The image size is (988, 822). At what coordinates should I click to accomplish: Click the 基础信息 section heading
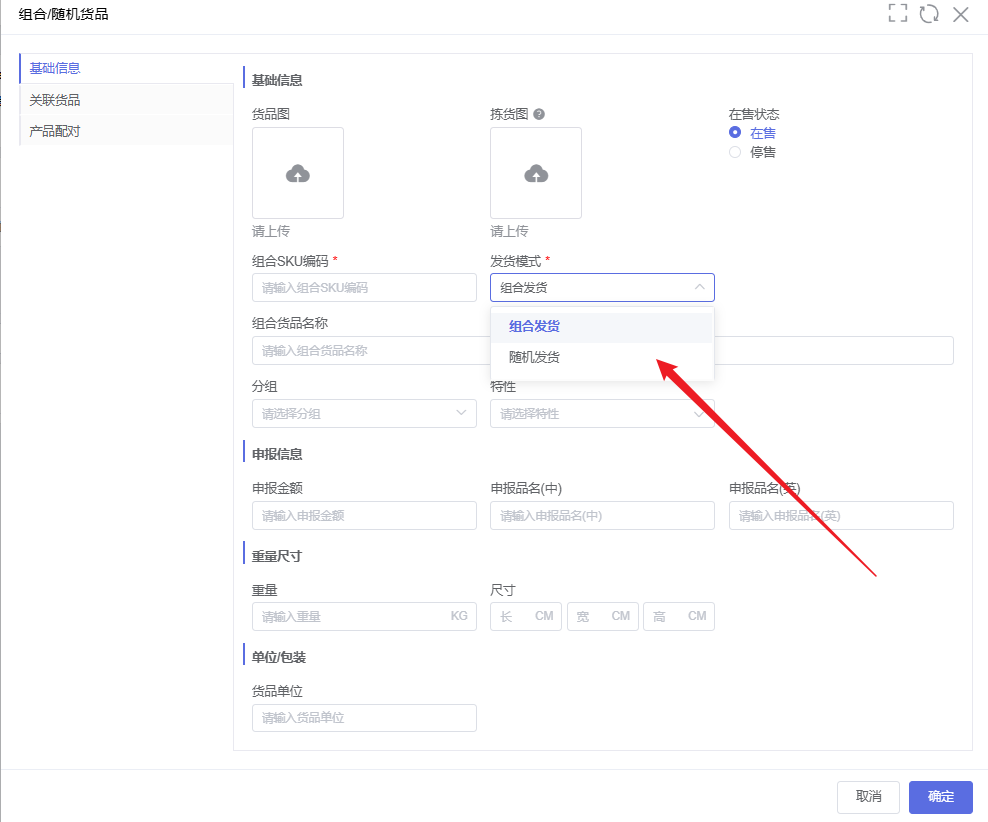click(x=277, y=80)
